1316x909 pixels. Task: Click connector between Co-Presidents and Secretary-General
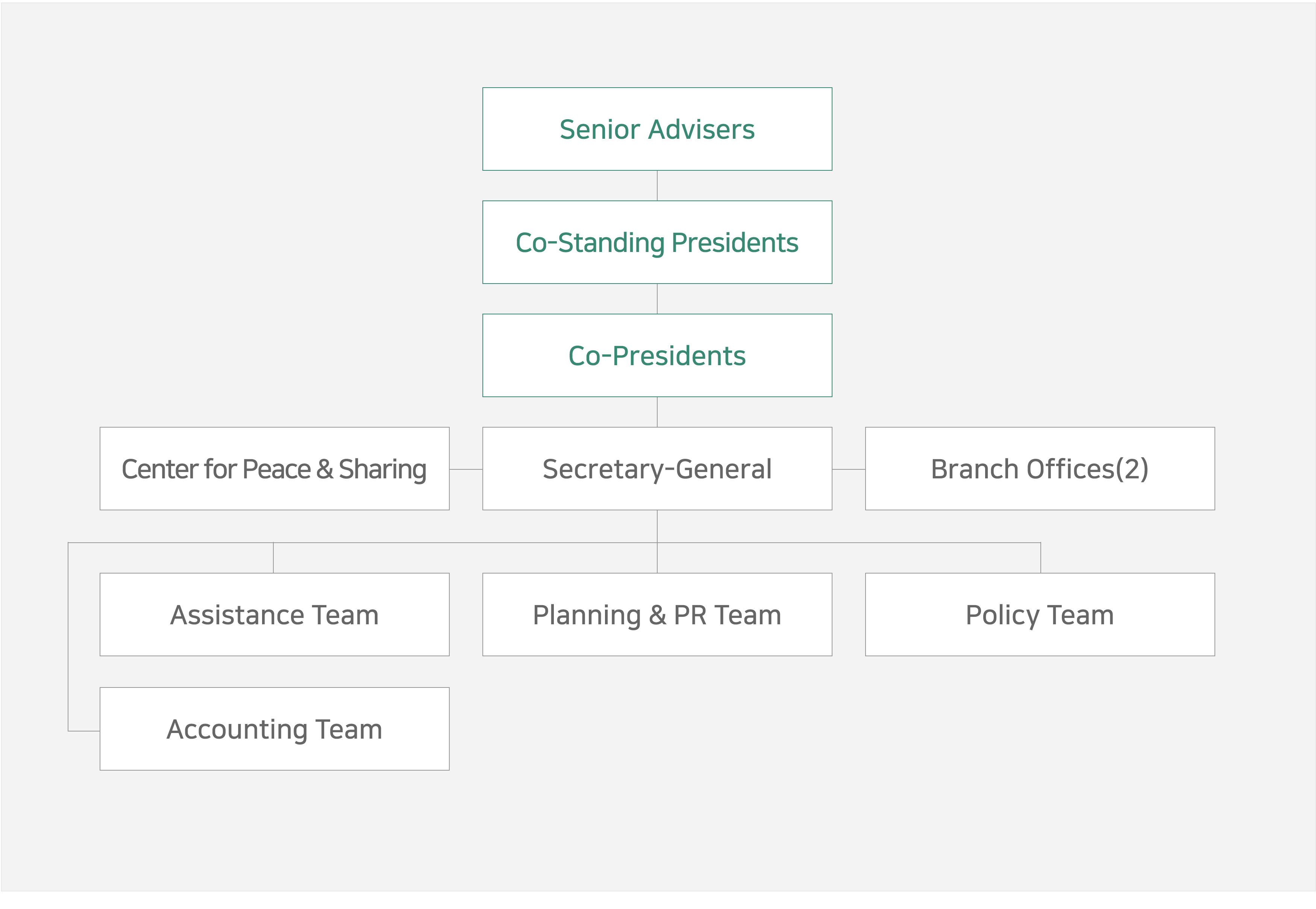pyautogui.click(x=657, y=412)
